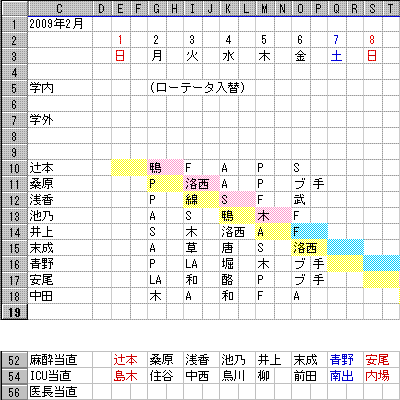This screenshot has height=400, width=400.
Task: Click the pink 鴨 cell in 辻本 row
Action: coord(165,168)
